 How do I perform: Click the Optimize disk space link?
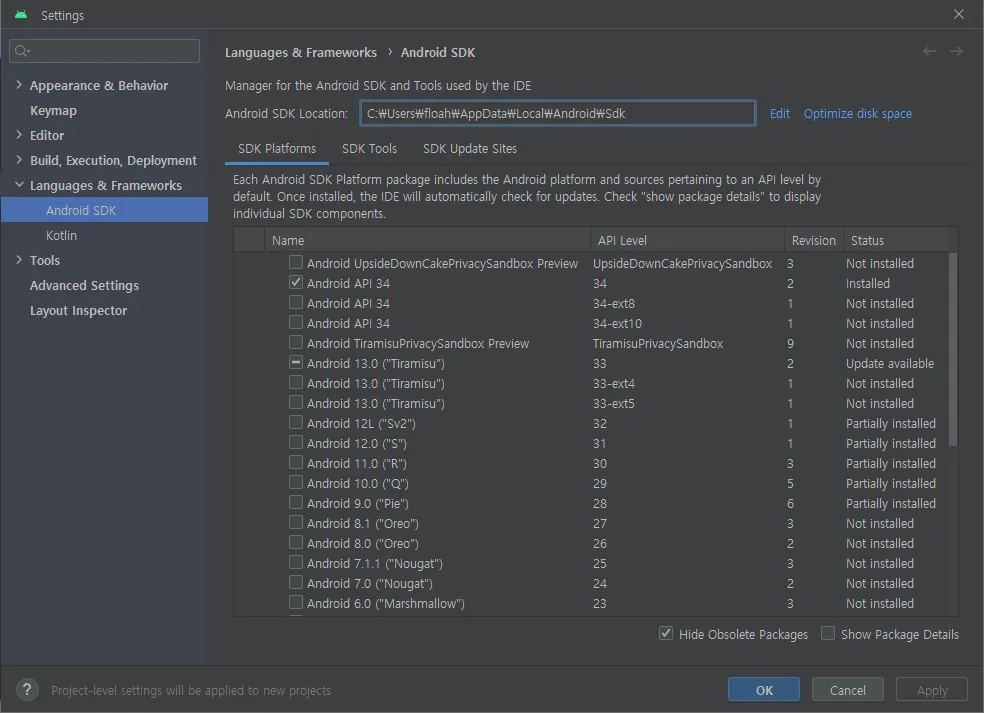point(858,114)
